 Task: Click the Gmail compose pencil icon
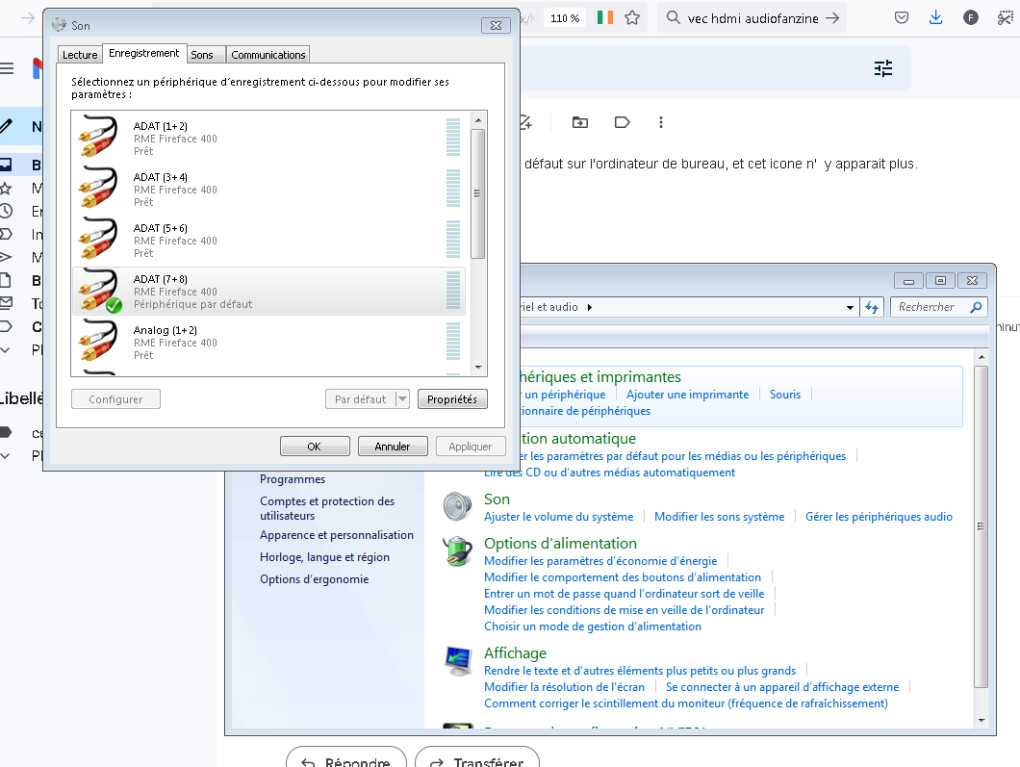(x=6, y=126)
